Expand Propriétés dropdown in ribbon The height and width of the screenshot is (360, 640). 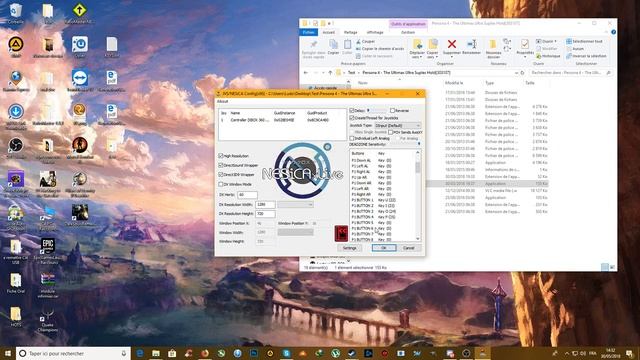(x=525, y=58)
